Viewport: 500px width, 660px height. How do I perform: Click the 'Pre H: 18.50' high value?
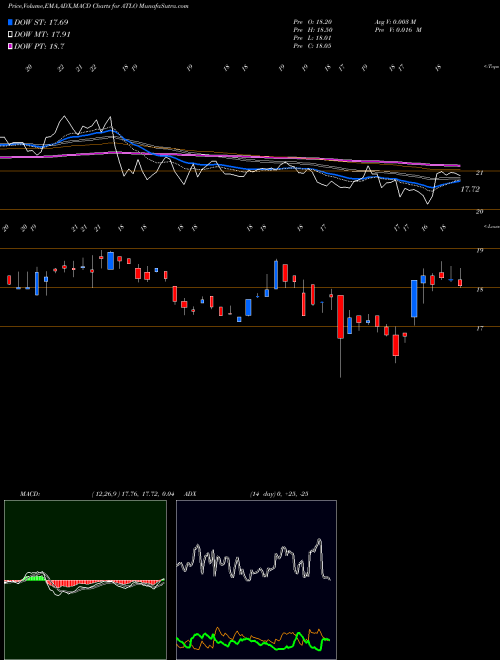pos(313,30)
